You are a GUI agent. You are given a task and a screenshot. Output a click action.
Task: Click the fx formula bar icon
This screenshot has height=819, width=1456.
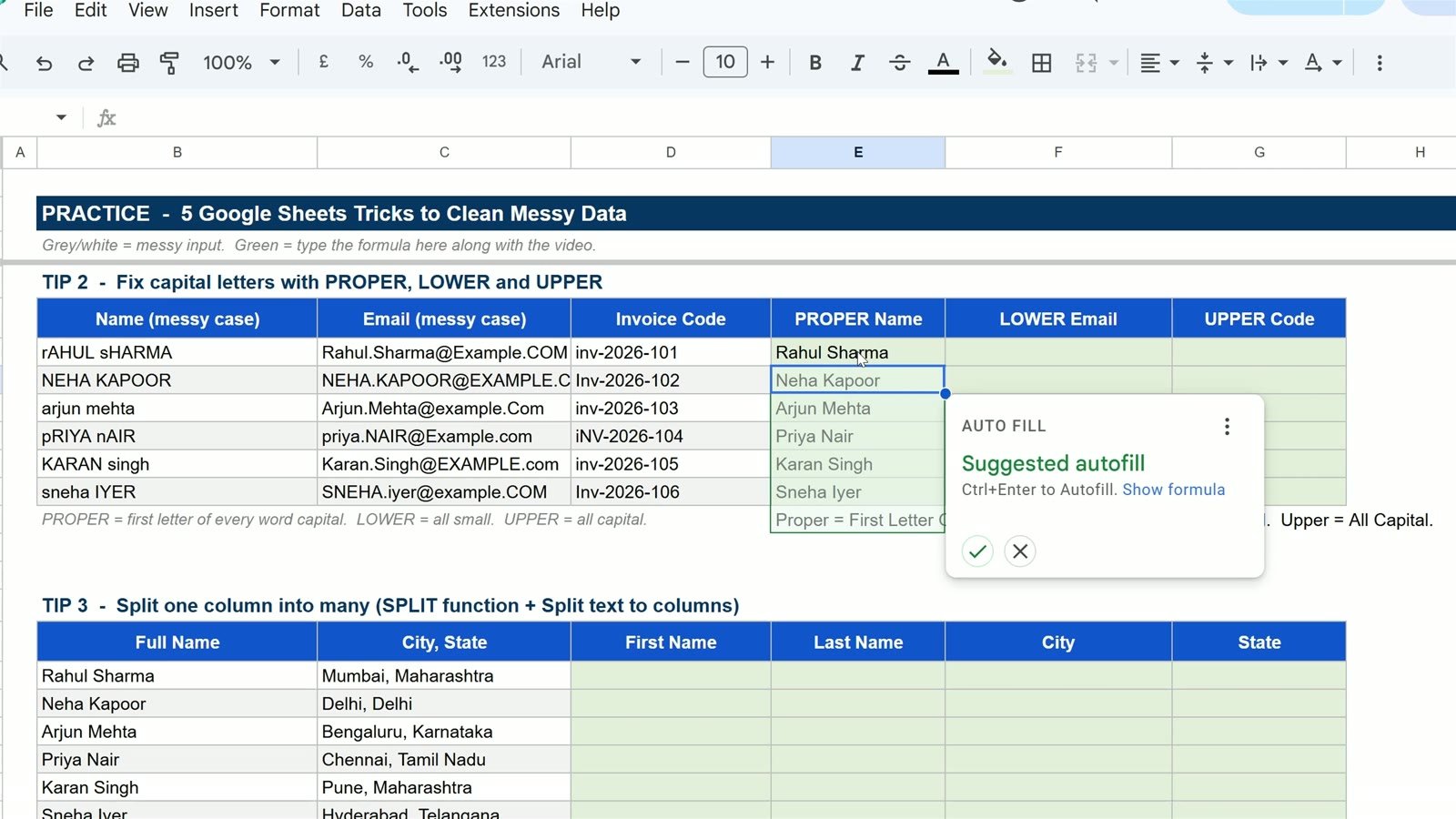point(106,117)
